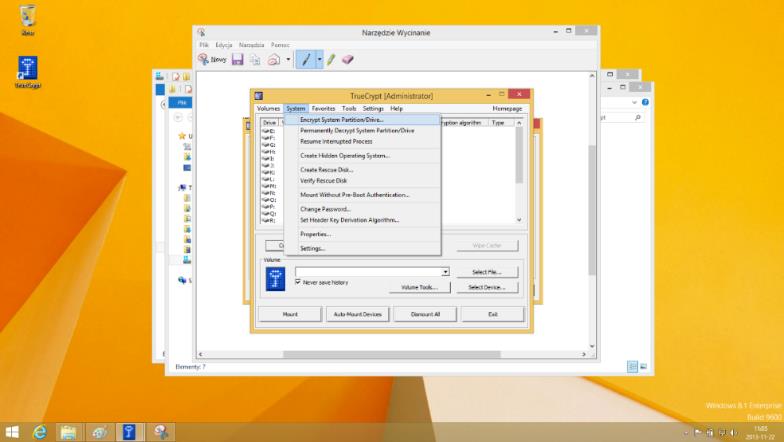Open the volume path dropdown arrow
Viewport: 784px width, 442px height.
[x=445, y=272]
